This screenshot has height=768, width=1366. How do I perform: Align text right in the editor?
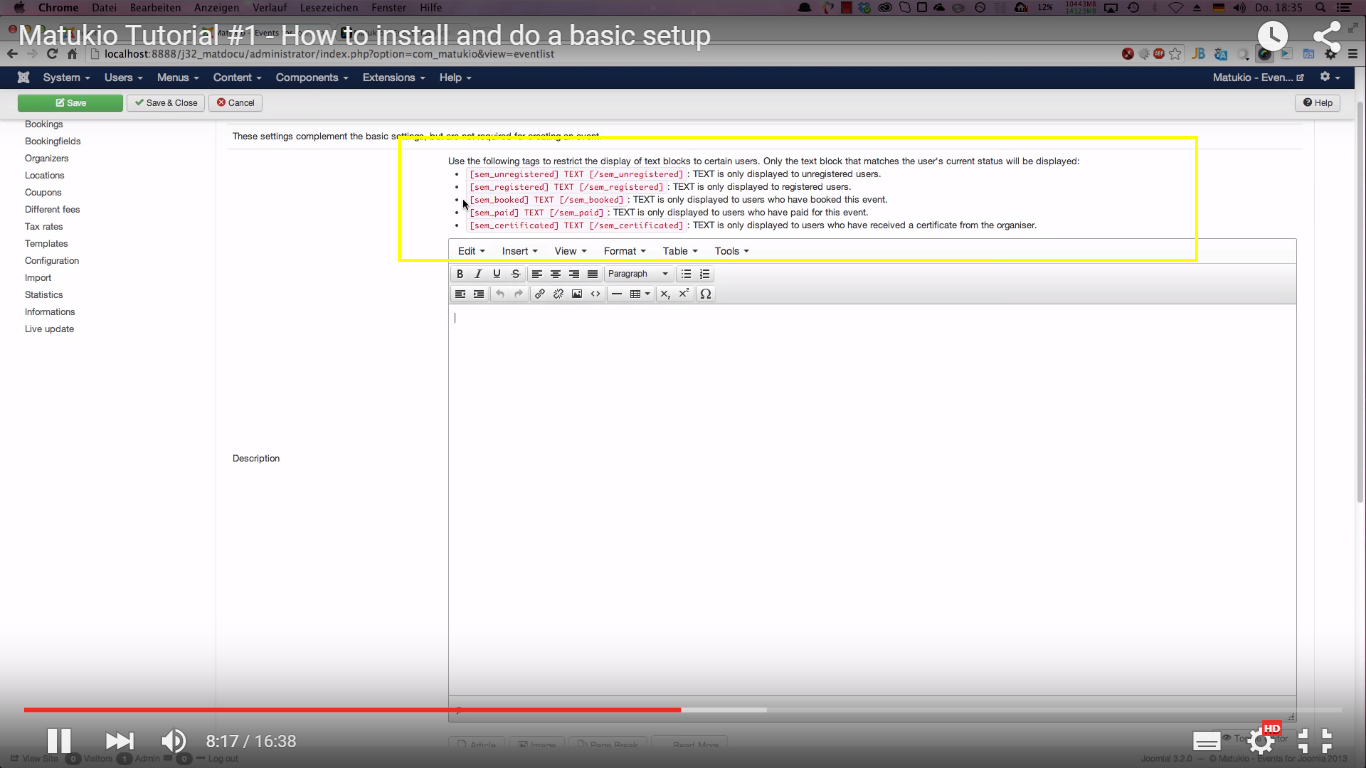click(574, 274)
